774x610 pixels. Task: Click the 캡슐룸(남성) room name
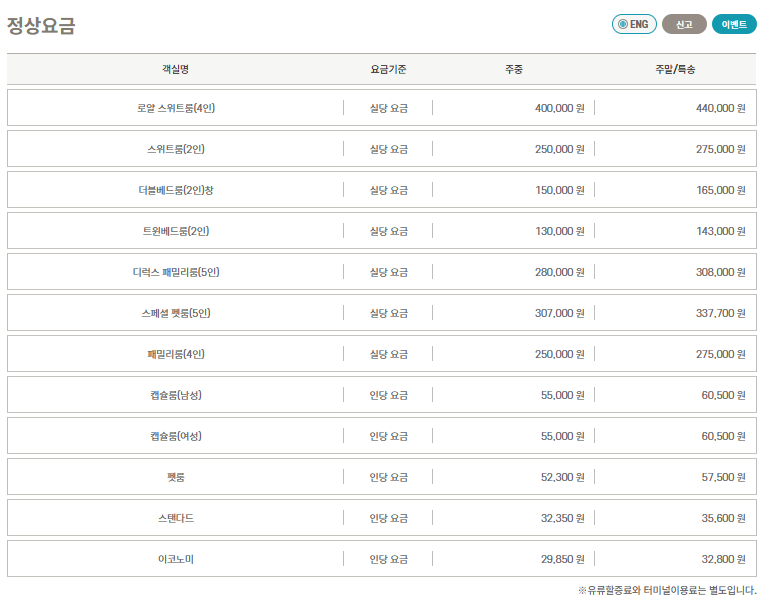[176, 395]
